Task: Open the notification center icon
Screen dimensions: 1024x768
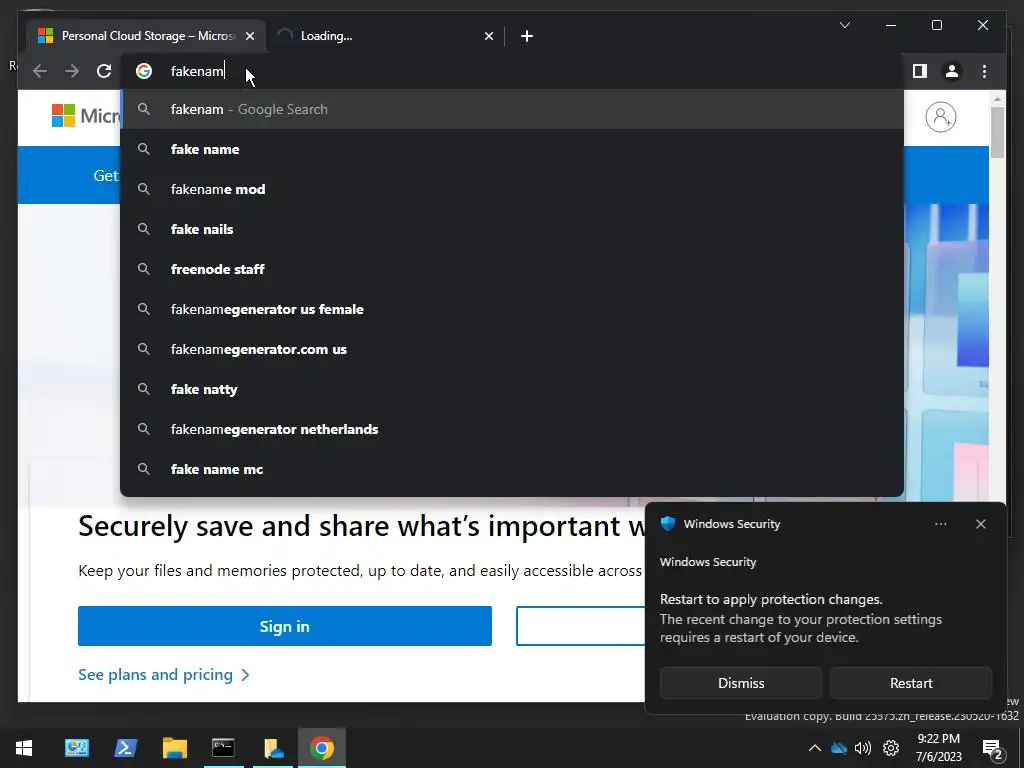Action: coord(993,749)
